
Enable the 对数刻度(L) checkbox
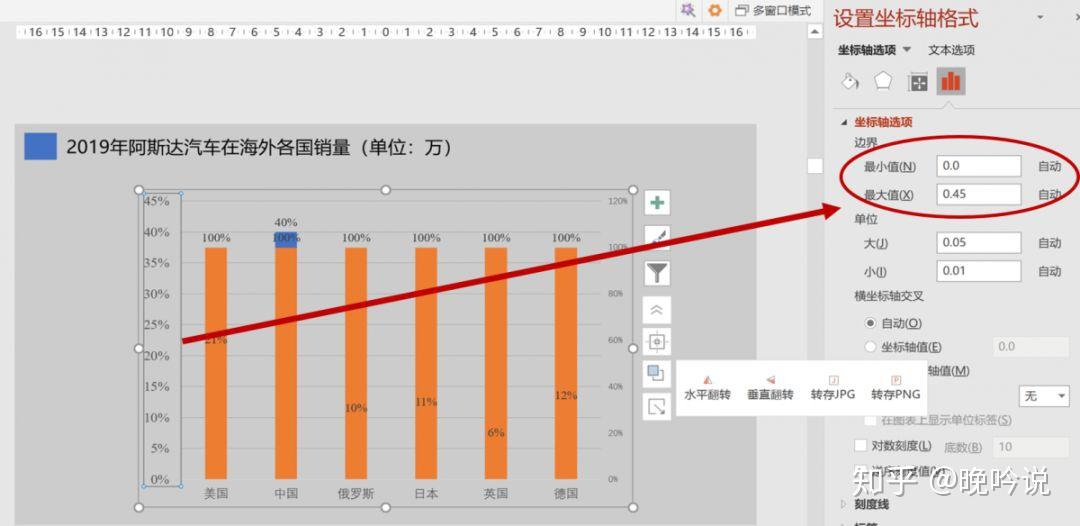click(x=860, y=446)
